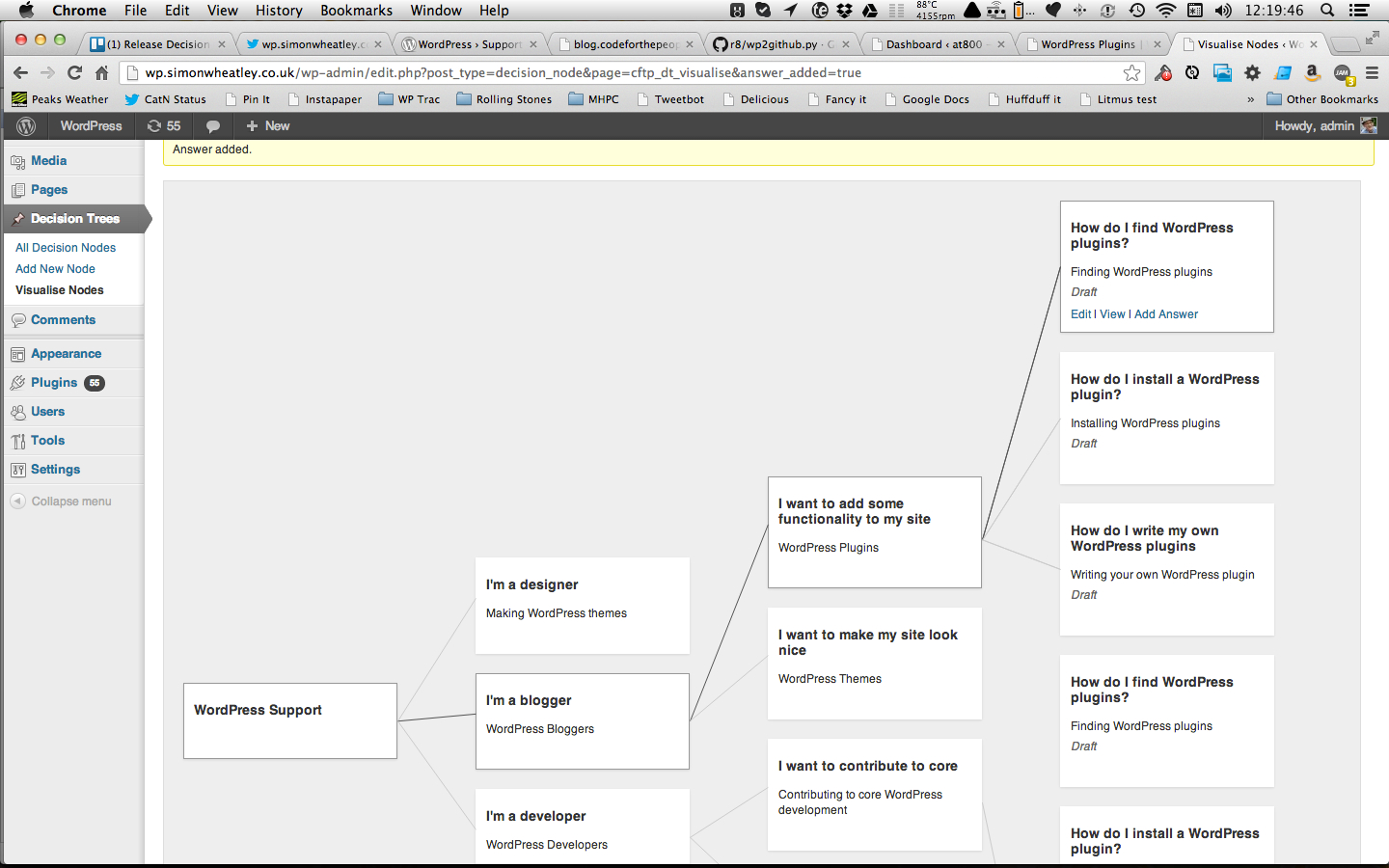The image size is (1389, 868).
Task: Reload the current page
Action: [x=74, y=72]
